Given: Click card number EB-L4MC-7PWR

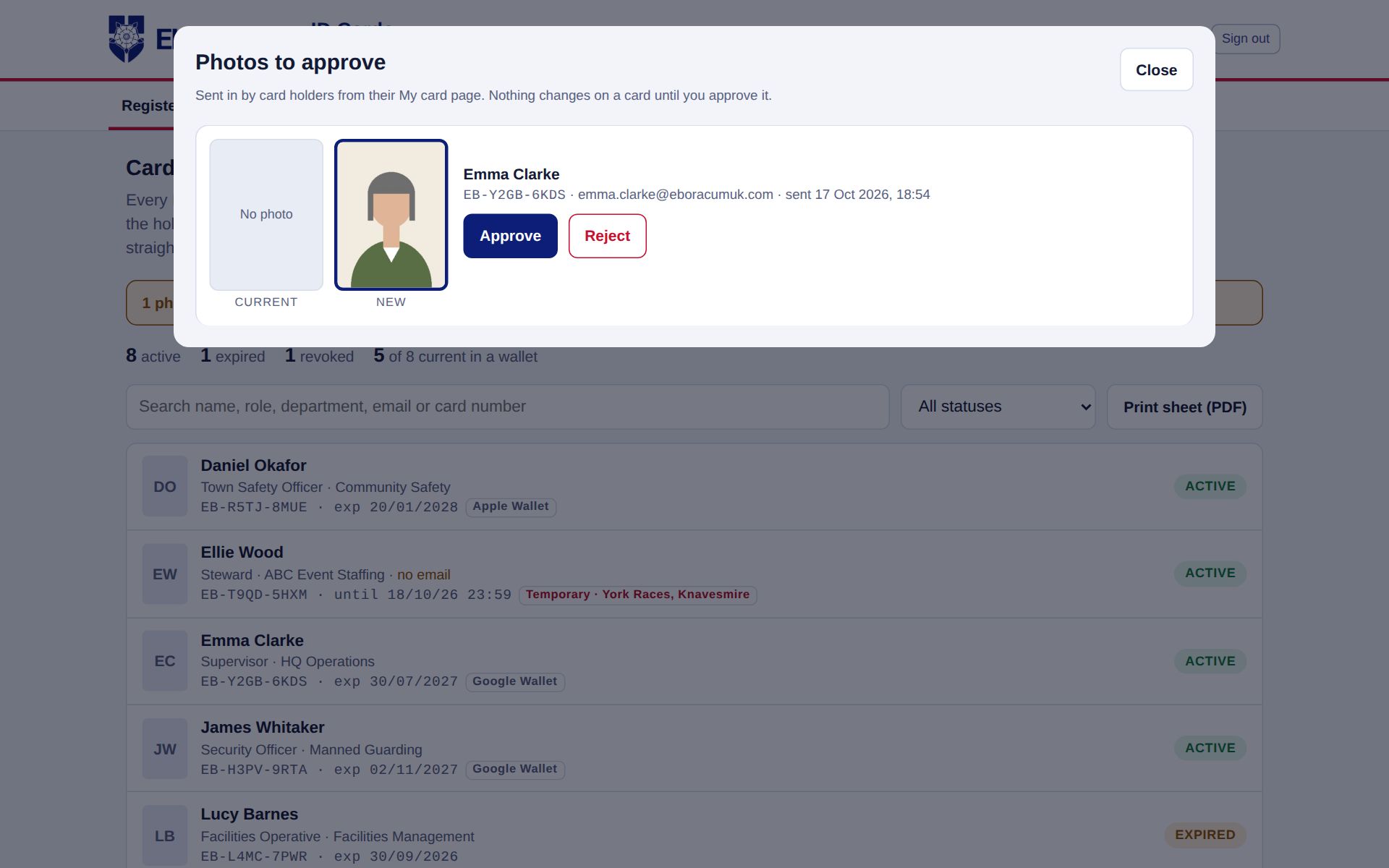Looking at the screenshot, I should point(254,856).
